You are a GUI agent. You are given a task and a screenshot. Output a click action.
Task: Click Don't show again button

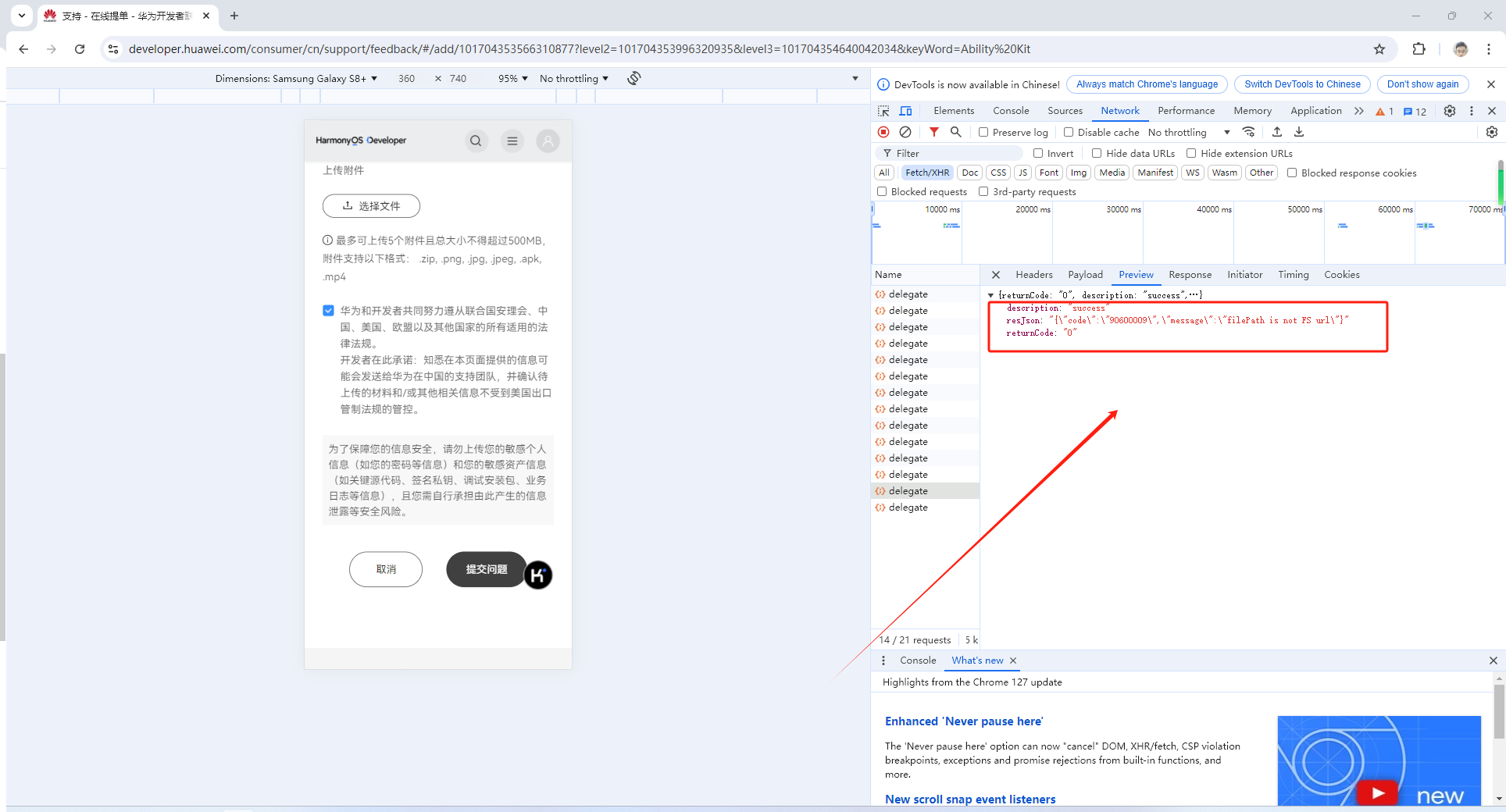1422,84
